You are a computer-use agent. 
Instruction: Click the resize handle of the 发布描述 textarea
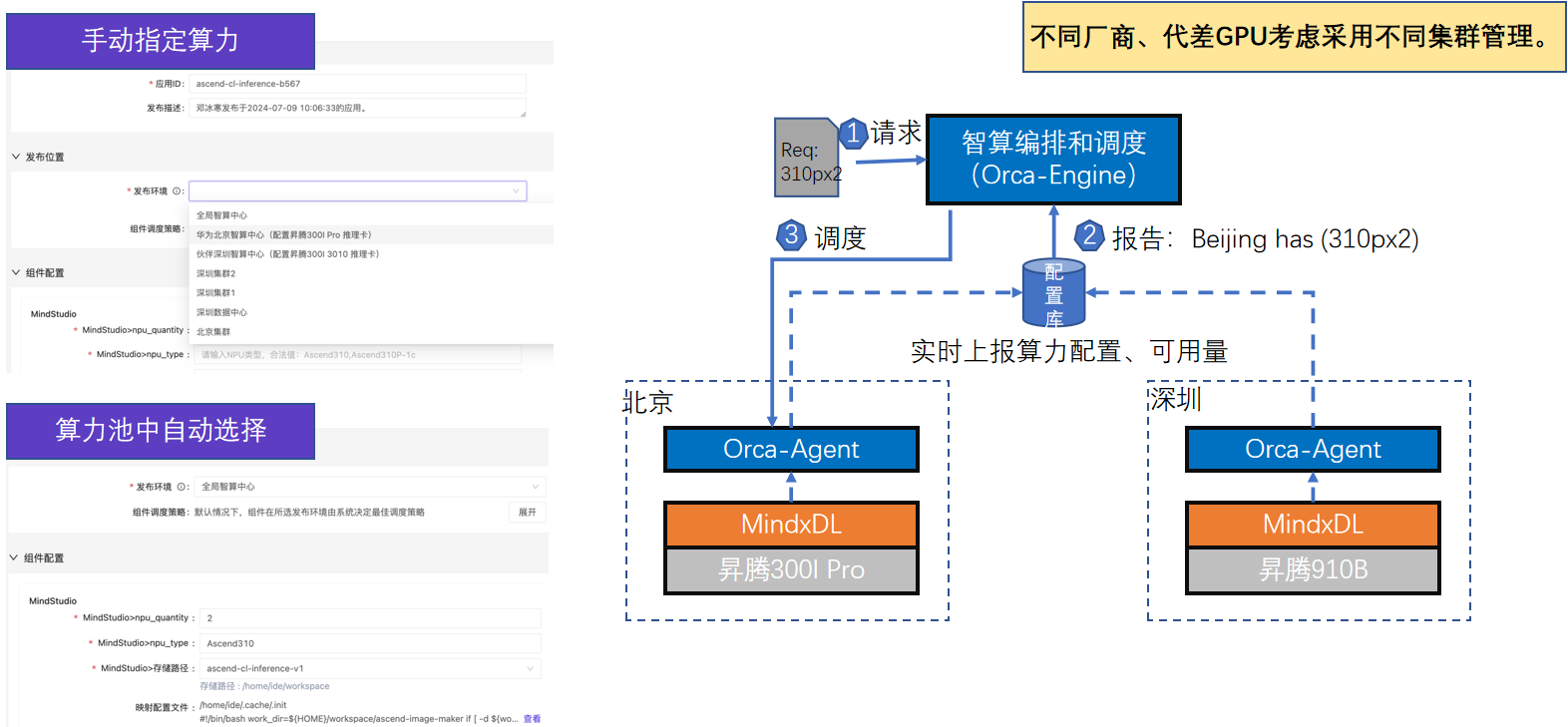pyautogui.click(x=522, y=115)
